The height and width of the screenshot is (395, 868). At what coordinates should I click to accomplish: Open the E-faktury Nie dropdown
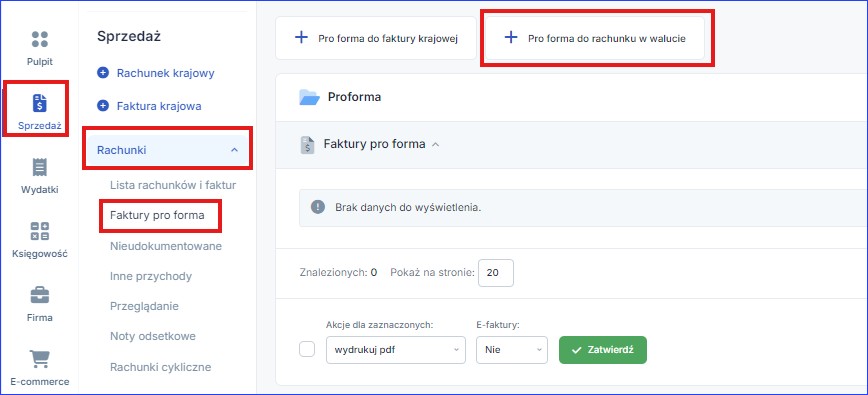coord(512,350)
